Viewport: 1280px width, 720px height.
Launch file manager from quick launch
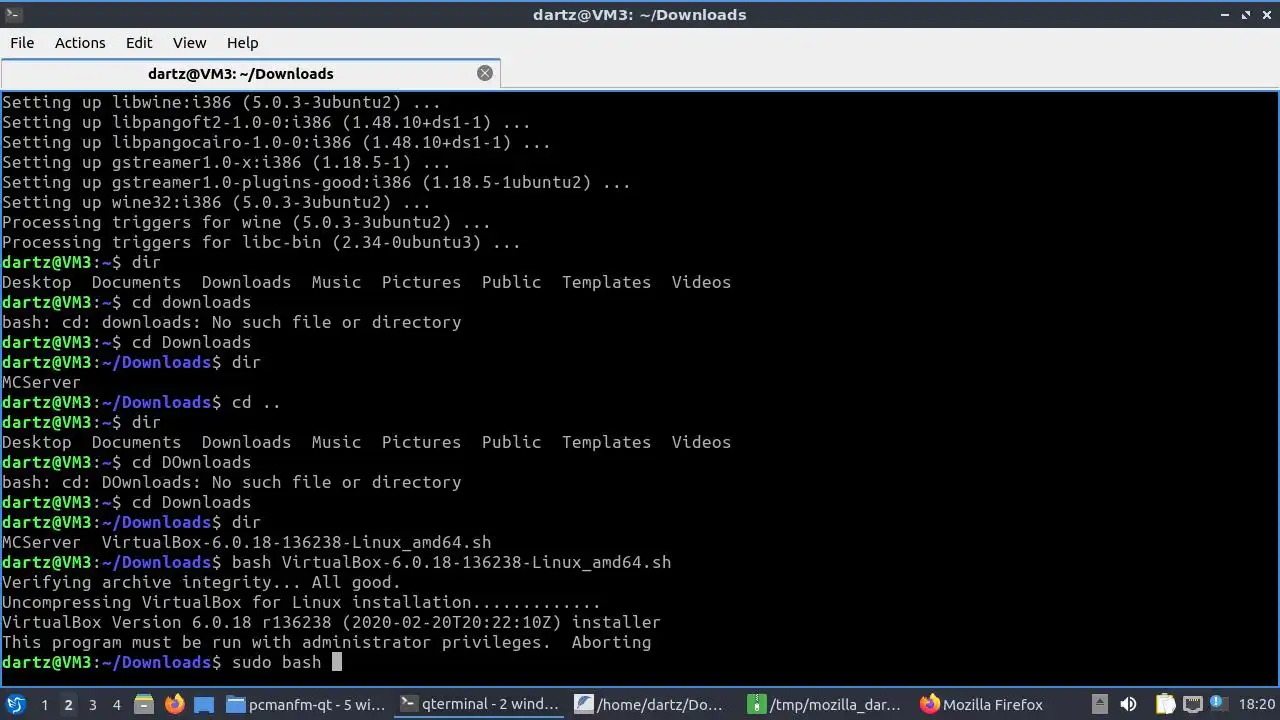point(143,705)
